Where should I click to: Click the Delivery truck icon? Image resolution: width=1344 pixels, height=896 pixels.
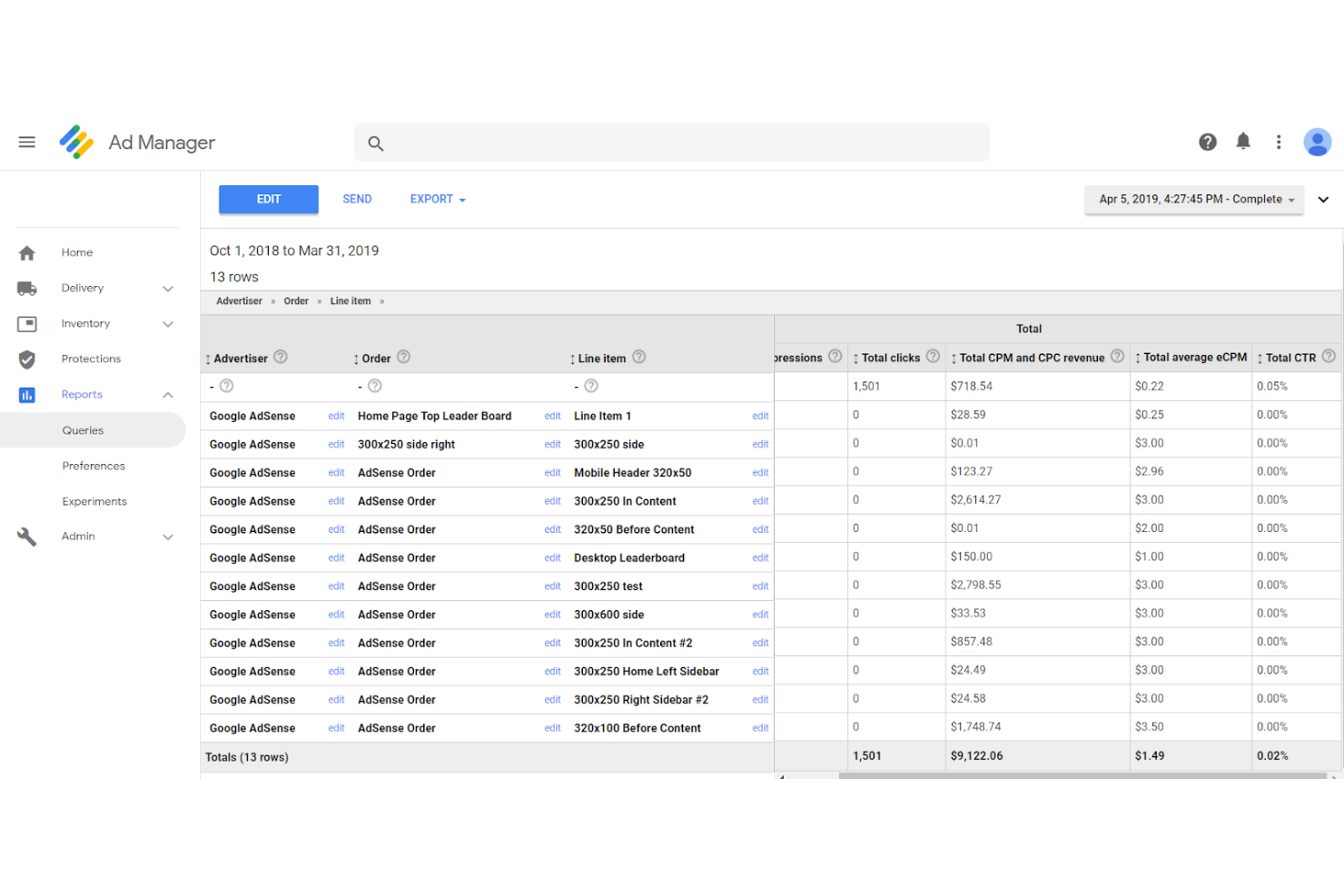pos(27,288)
